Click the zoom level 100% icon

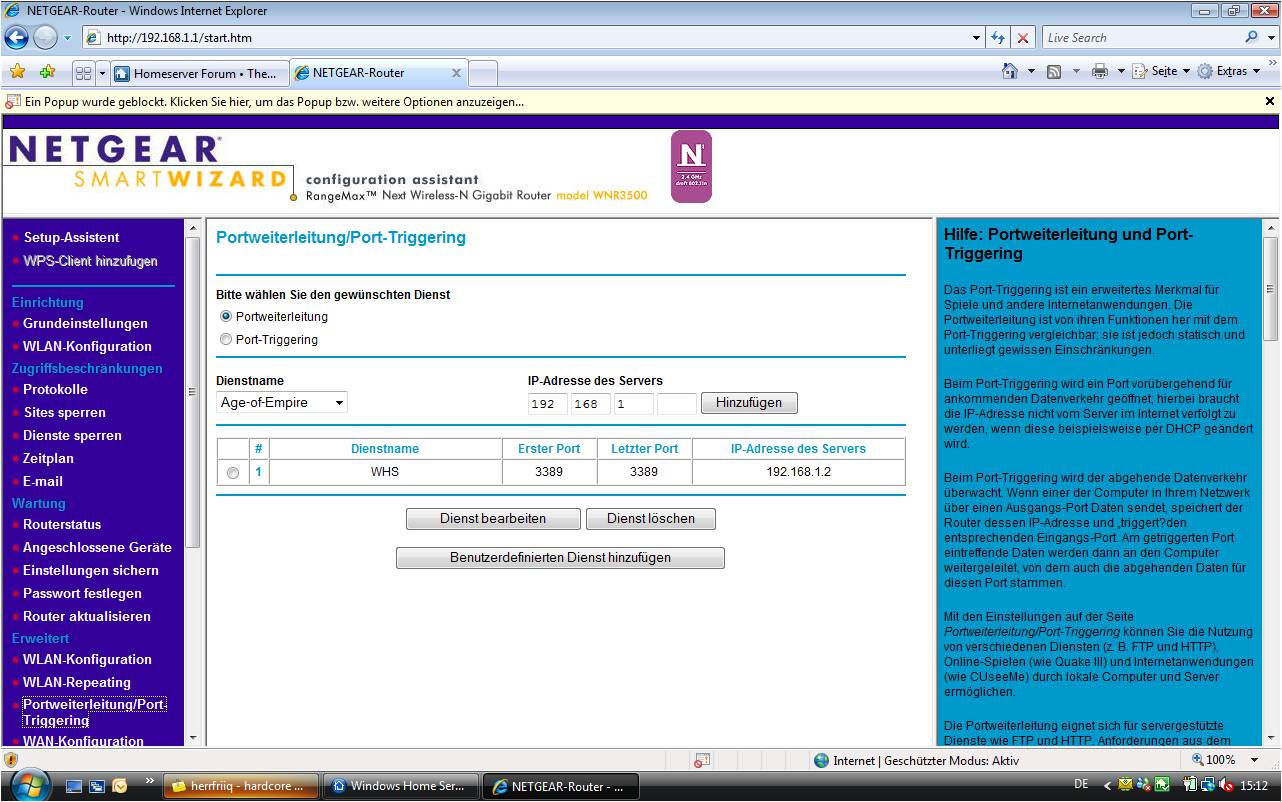tap(1198, 760)
